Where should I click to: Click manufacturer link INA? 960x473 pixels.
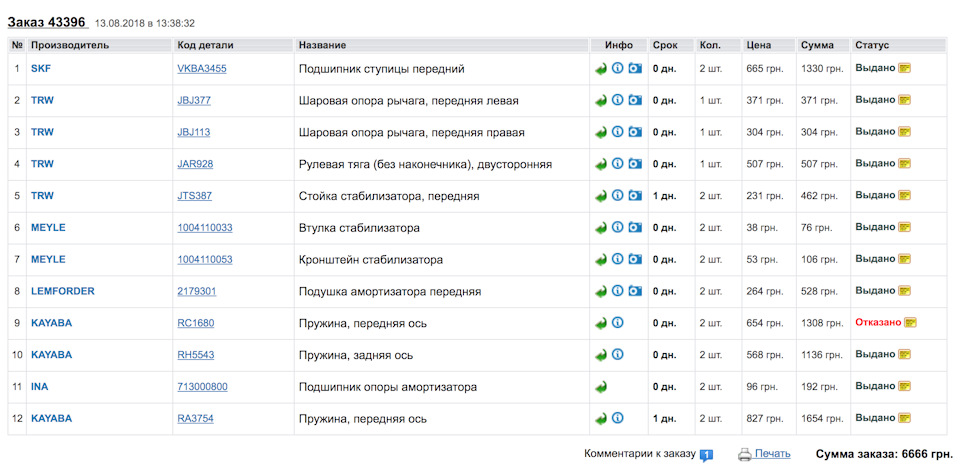point(39,387)
